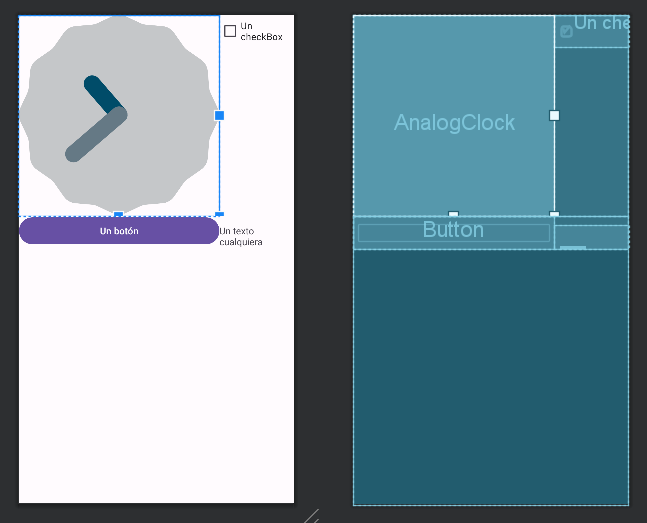Viewport: 647px width, 523px height.
Task: Click white bottom-center handle of blueprint AnalogClock
Action: [453, 214]
